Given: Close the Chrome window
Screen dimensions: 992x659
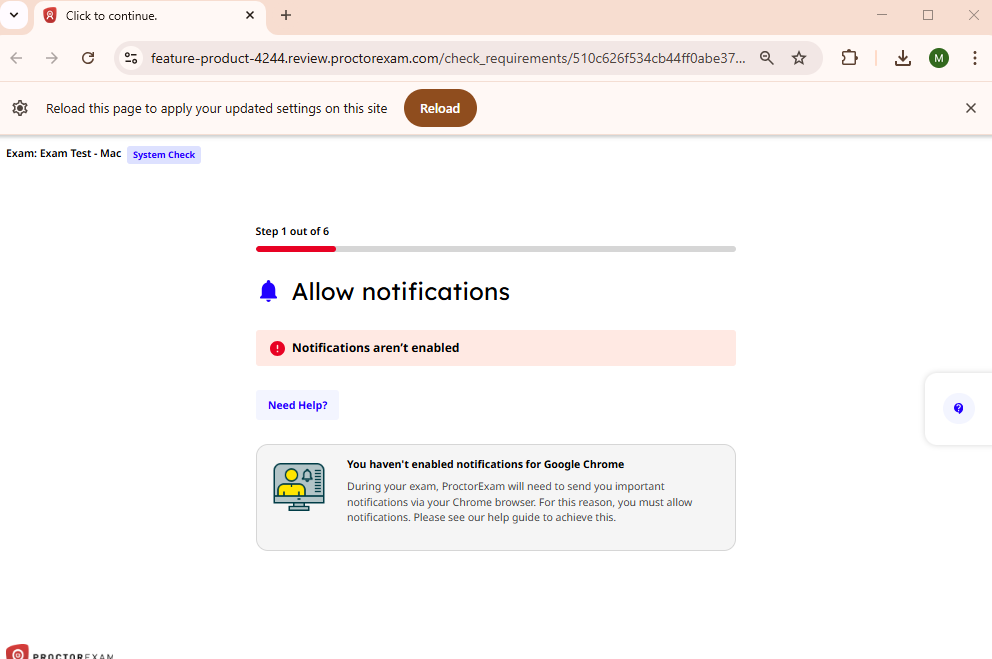Looking at the screenshot, I should (x=974, y=15).
